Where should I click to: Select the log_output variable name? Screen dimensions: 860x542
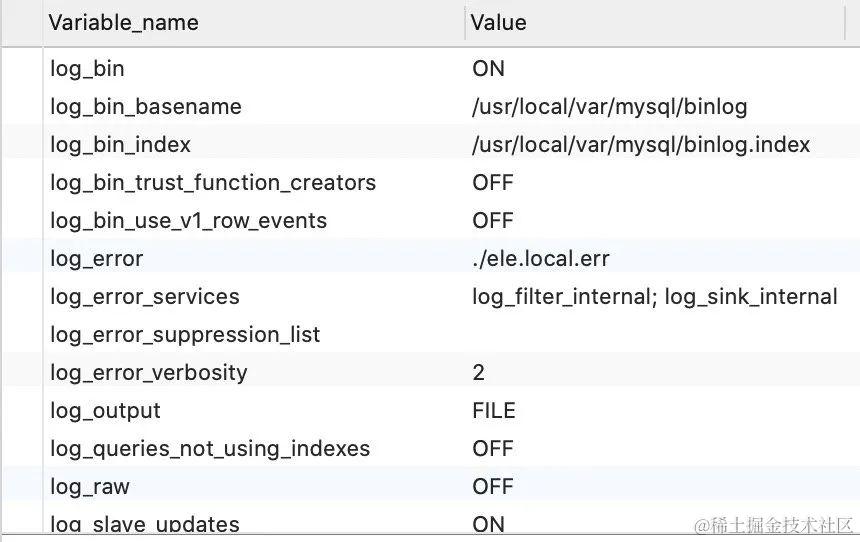tap(106, 411)
